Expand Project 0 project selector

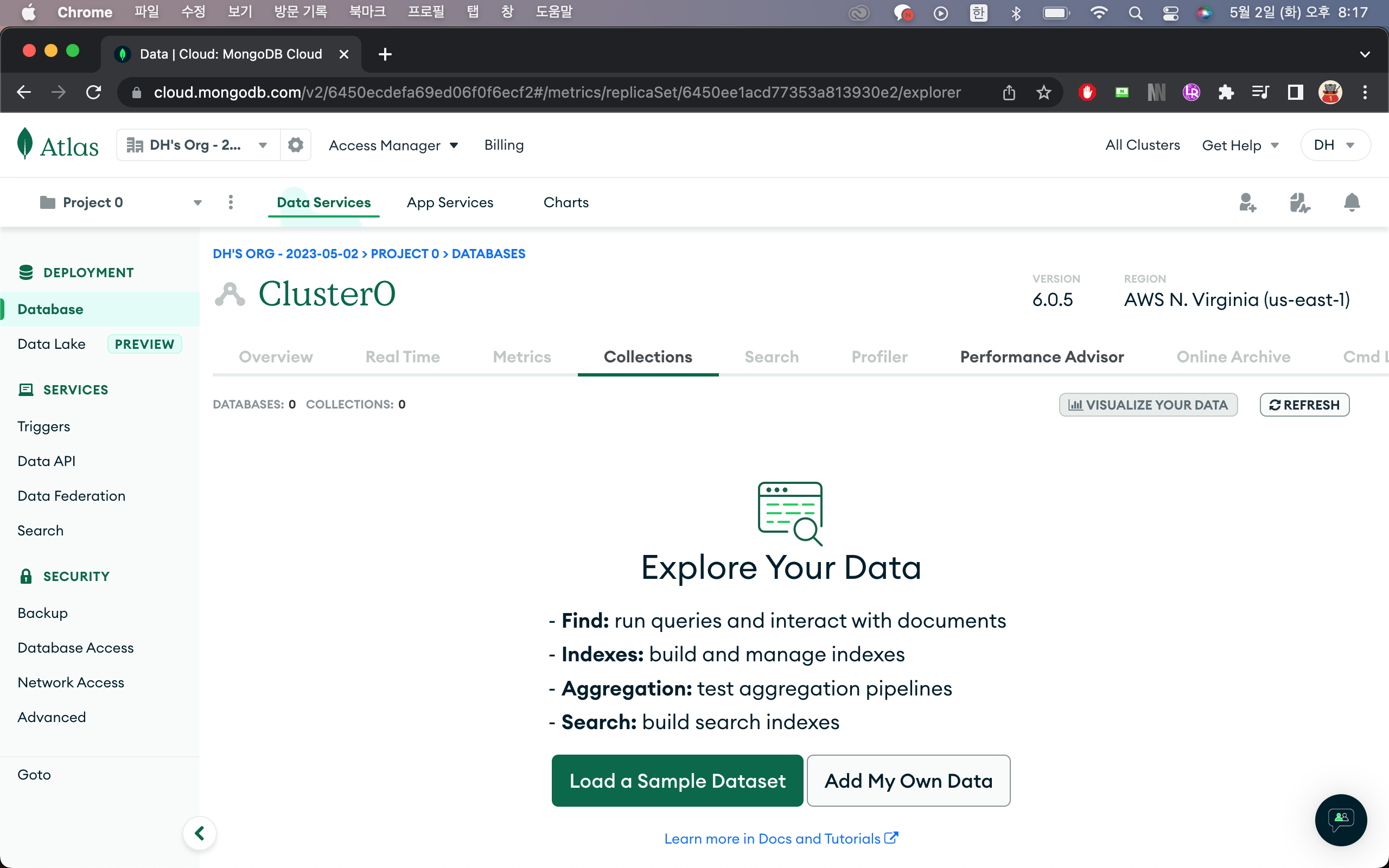[x=120, y=202]
